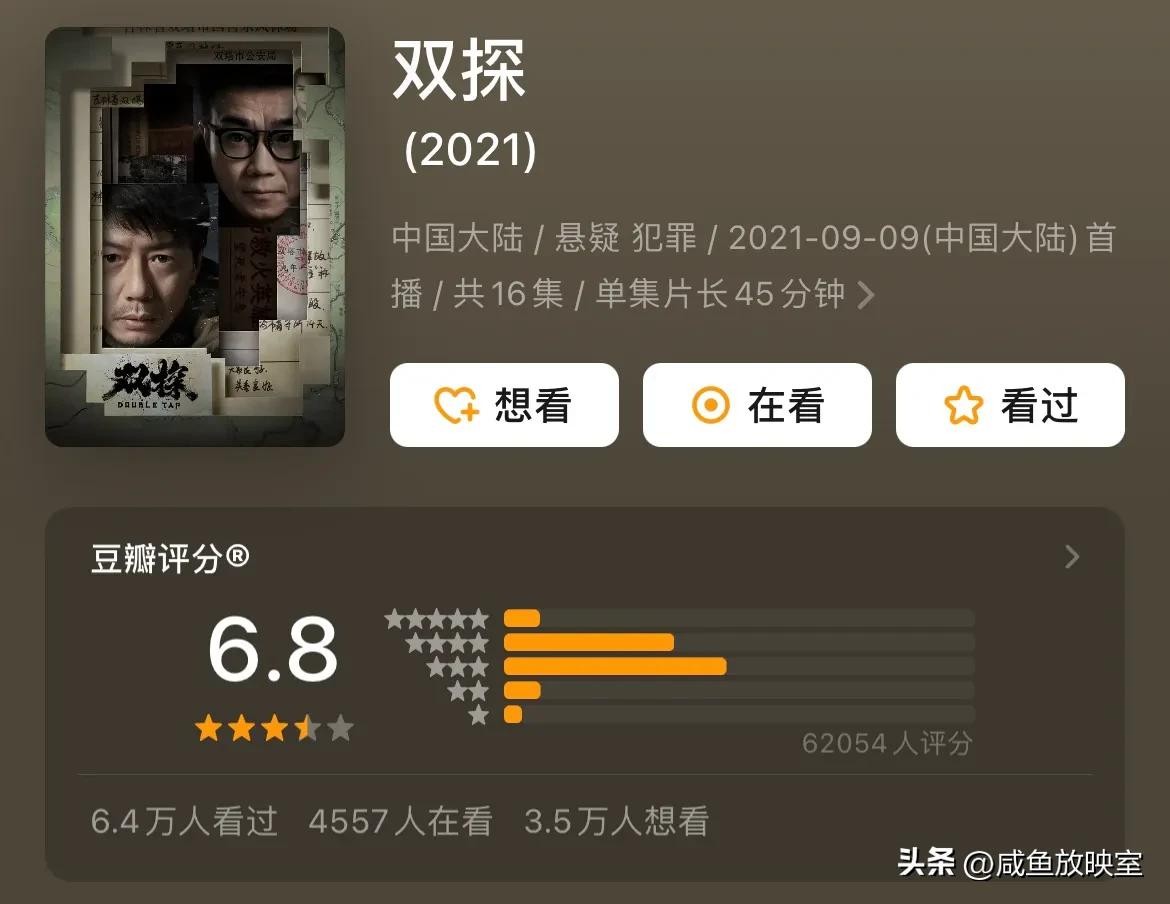The width and height of the screenshot is (1170, 904).
Task: Select the five-star rating bar
Action: click(x=739, y=618)
